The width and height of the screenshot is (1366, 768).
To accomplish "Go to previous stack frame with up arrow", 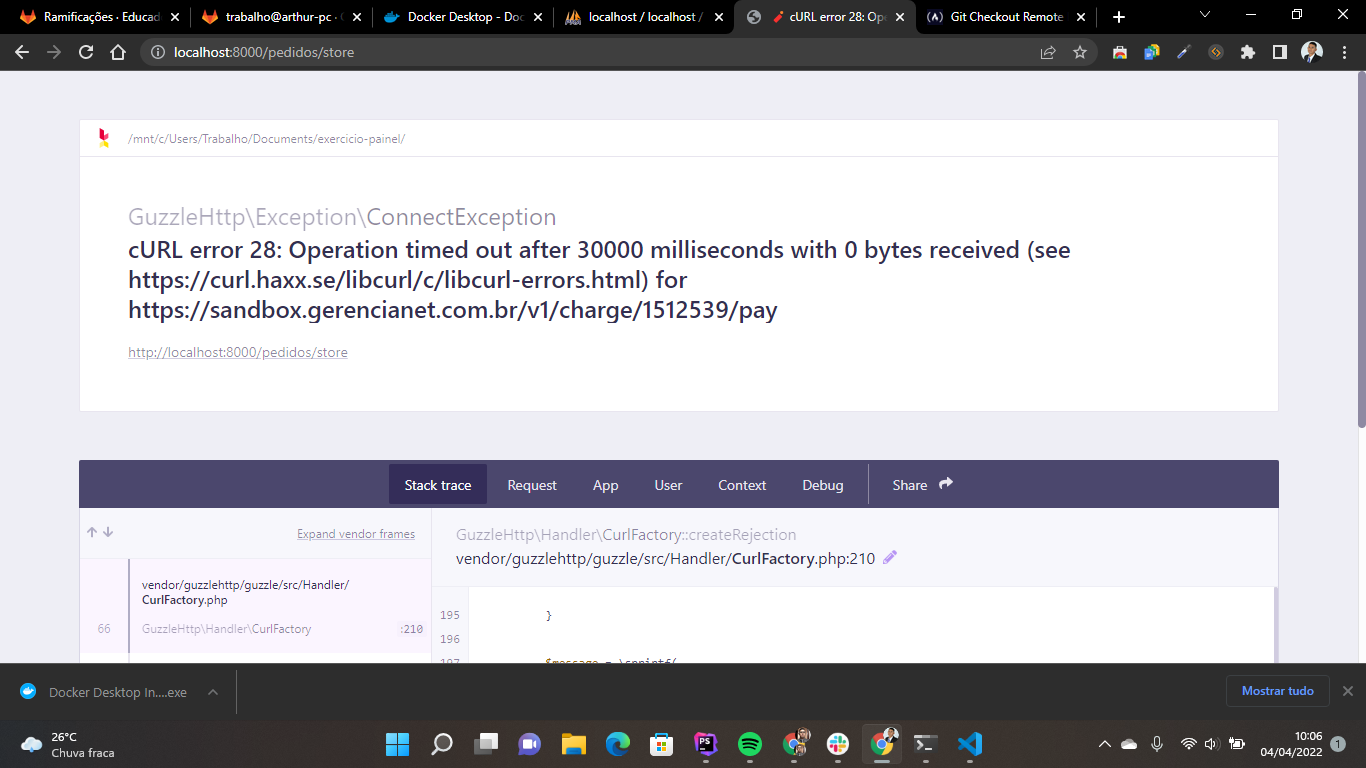I will pos(92,532).
